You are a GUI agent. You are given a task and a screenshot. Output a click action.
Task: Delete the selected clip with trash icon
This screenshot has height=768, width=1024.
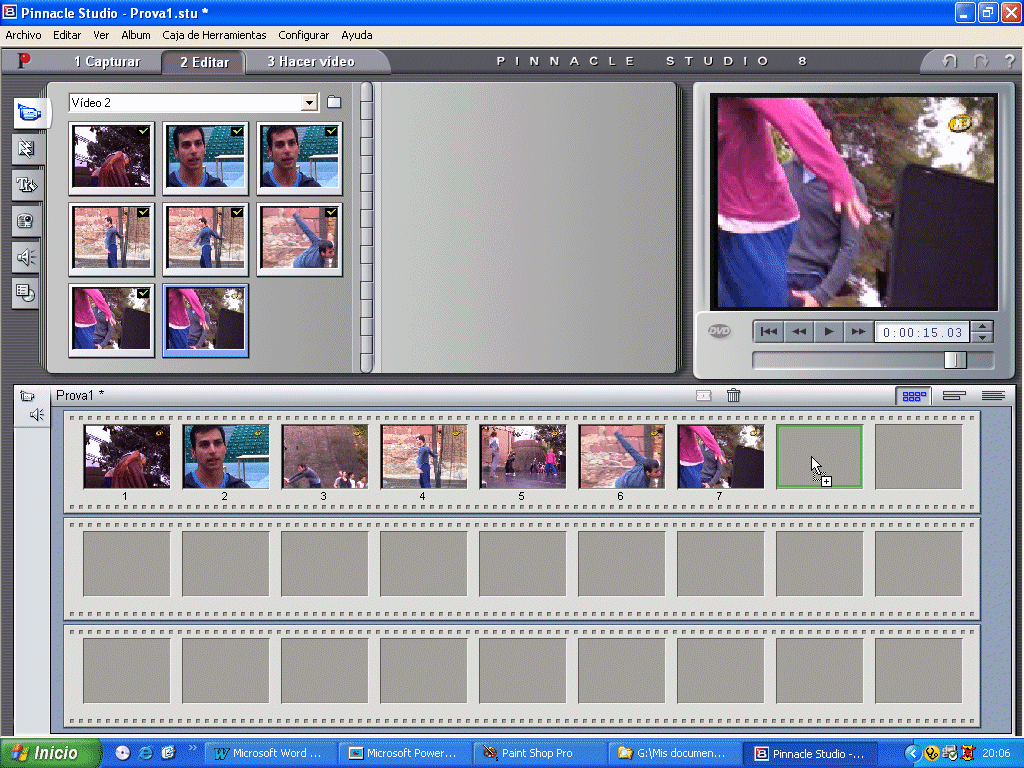pos(733,395)
